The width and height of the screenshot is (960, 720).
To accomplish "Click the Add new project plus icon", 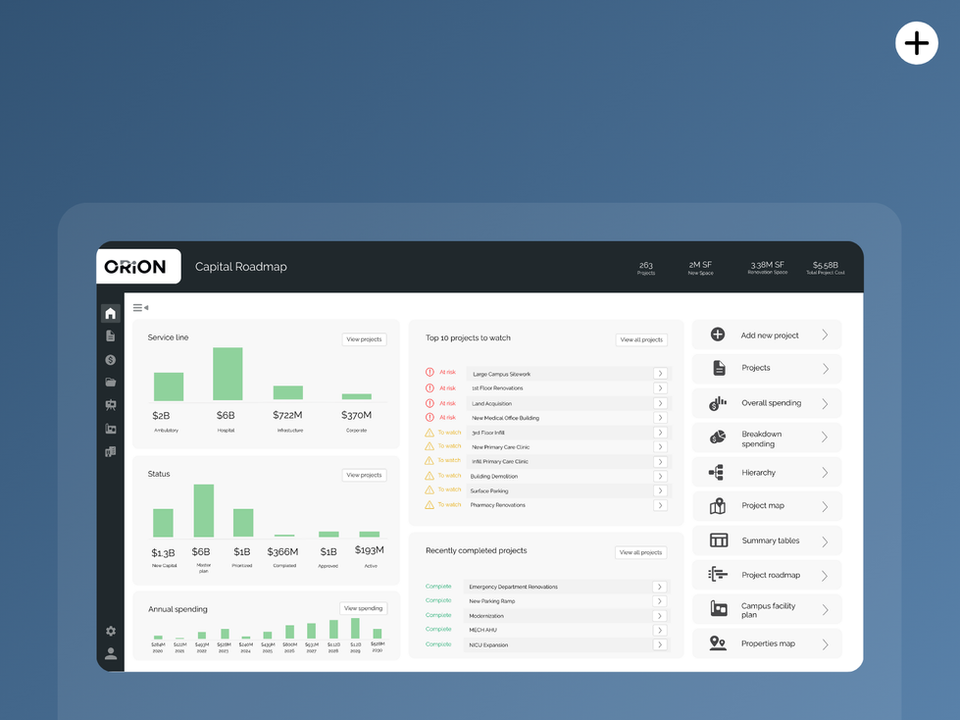I will [718, 334].
